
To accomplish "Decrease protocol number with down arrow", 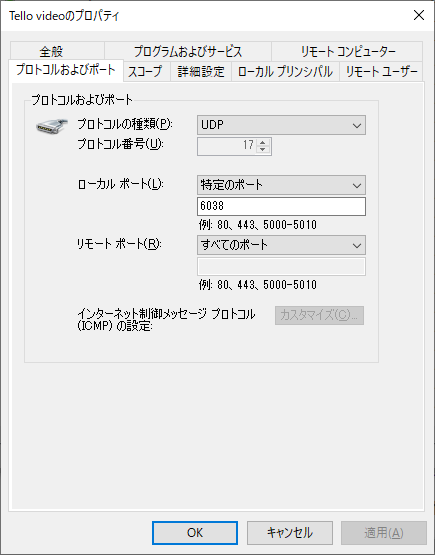I will pyautogui.click(x=263, y=150).
